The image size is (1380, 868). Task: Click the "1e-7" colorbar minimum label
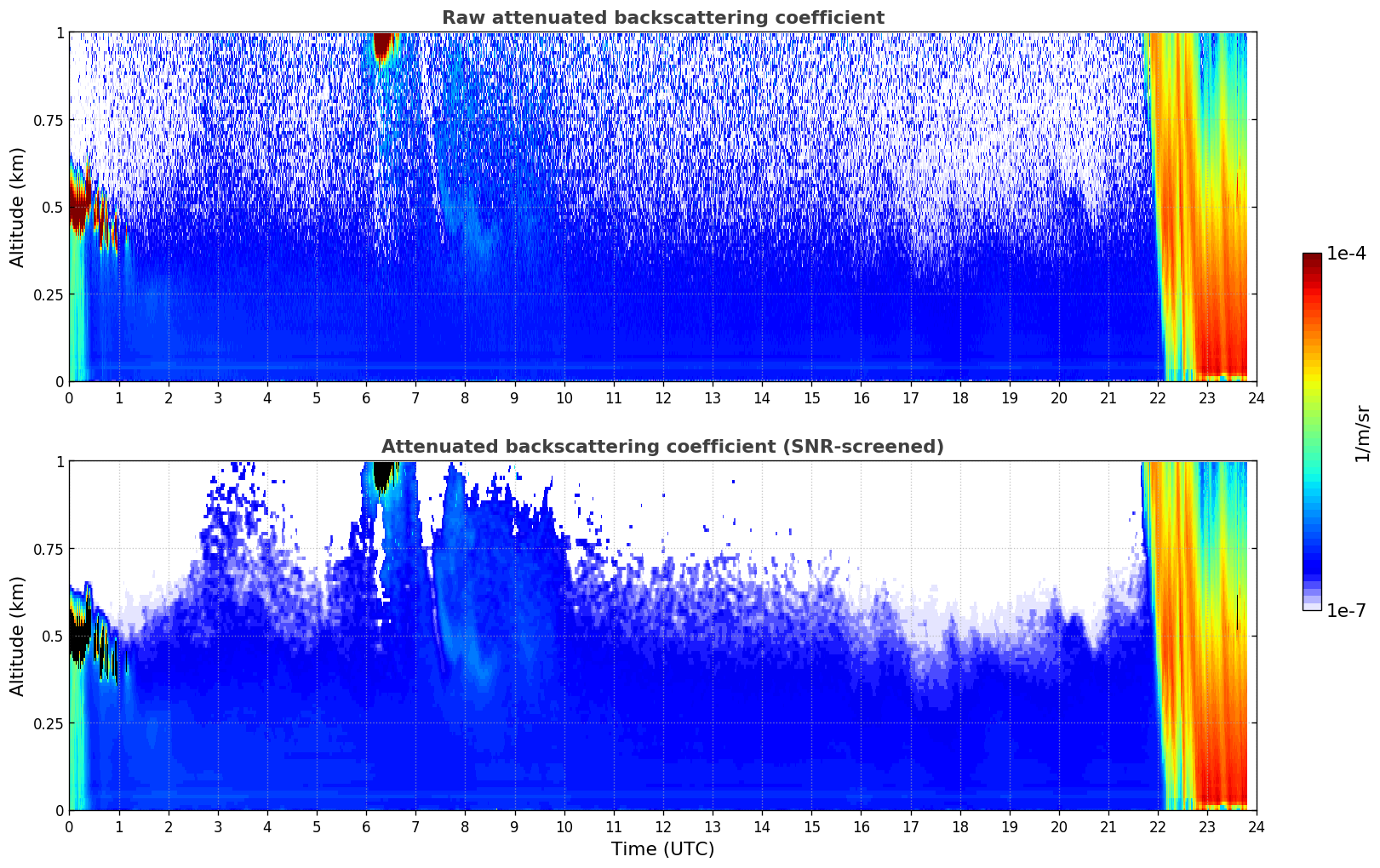(1346, 611)
